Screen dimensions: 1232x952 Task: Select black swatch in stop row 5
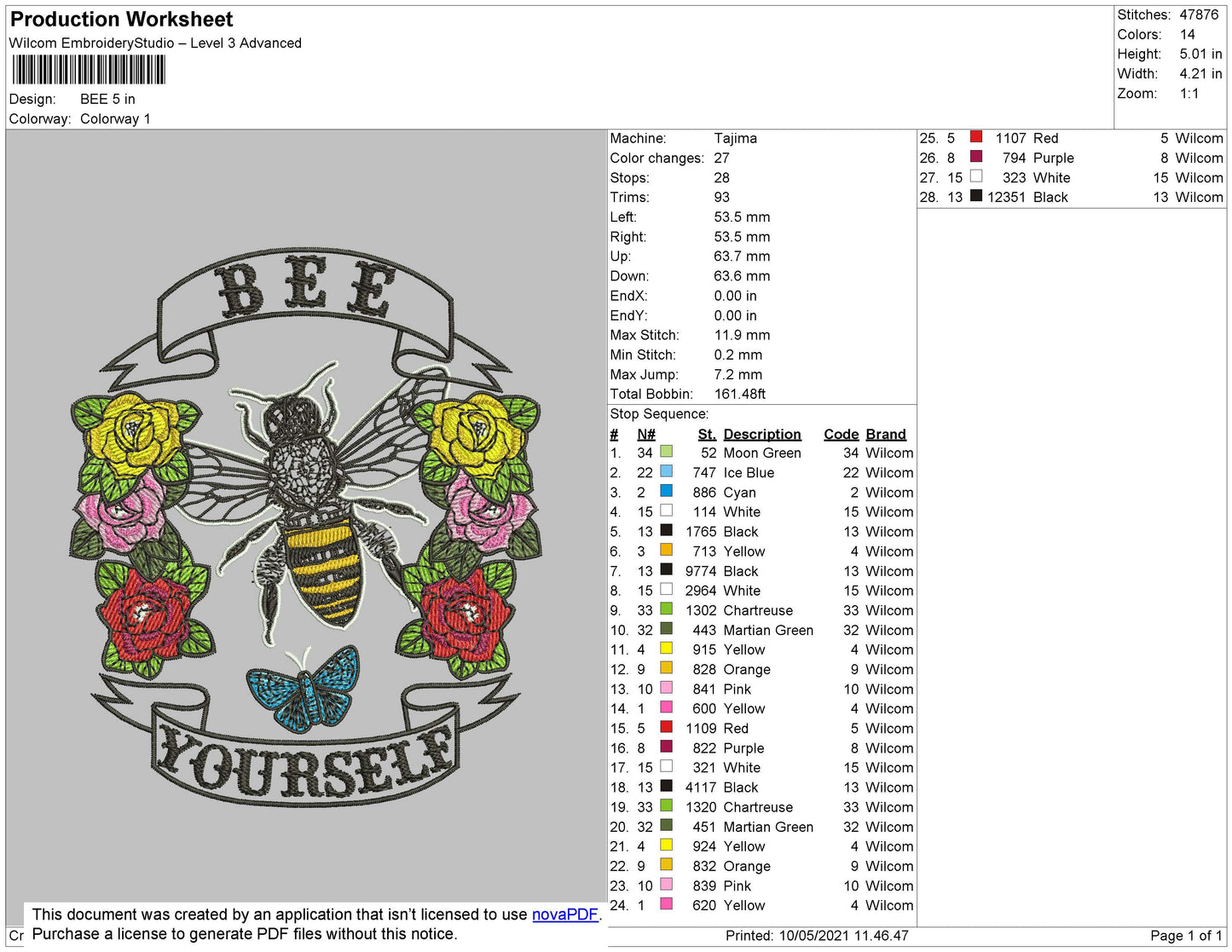click(666, 530)
